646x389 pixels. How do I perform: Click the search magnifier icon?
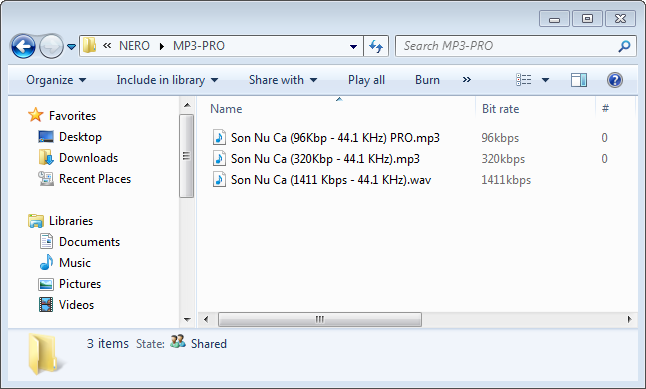pyautogui.click(x=624, y=46)
